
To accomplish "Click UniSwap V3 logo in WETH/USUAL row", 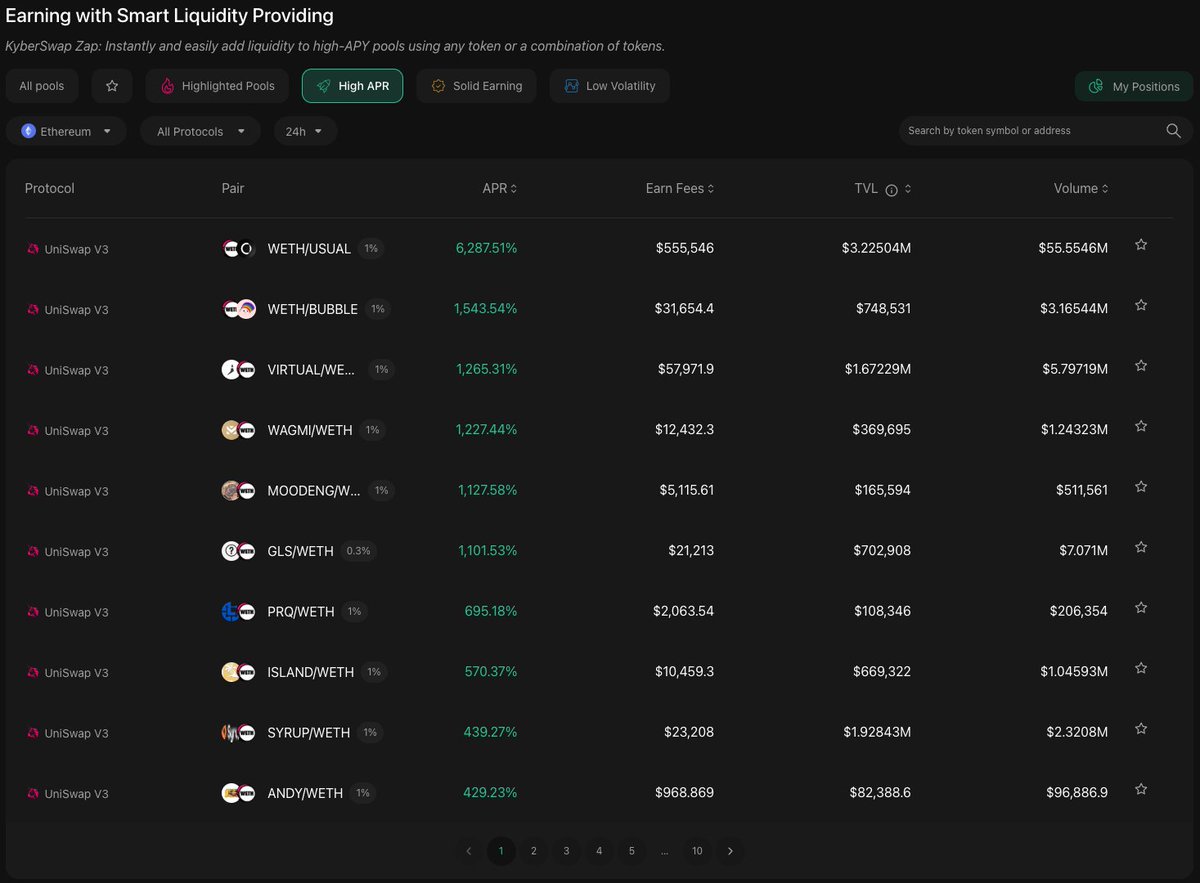I will [33, 249].
